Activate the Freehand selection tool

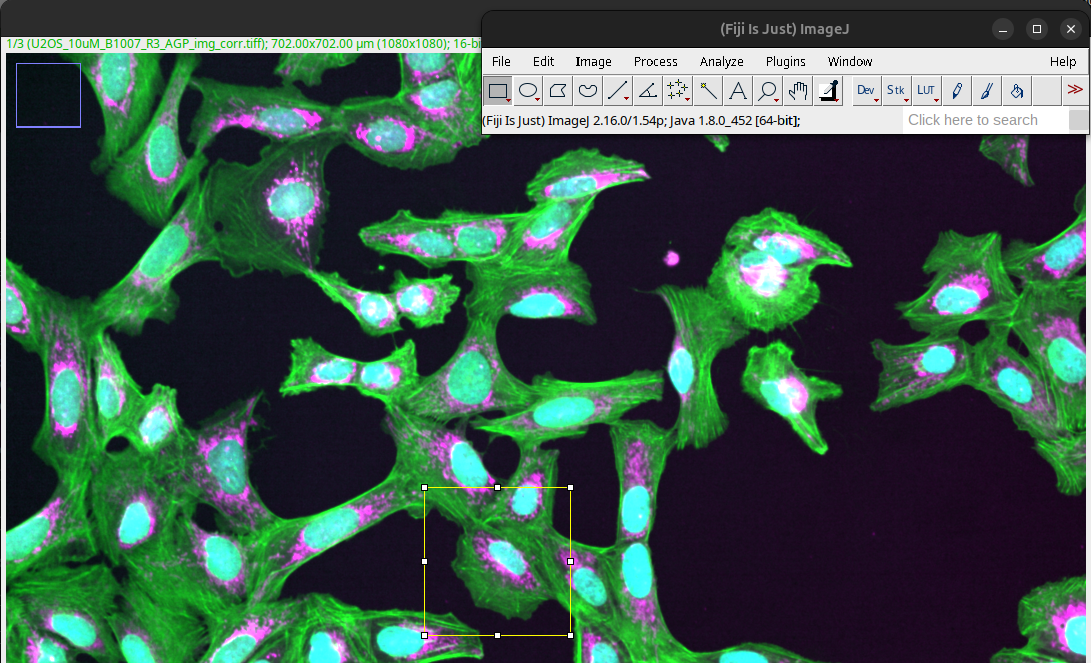[x=588, y=91]
